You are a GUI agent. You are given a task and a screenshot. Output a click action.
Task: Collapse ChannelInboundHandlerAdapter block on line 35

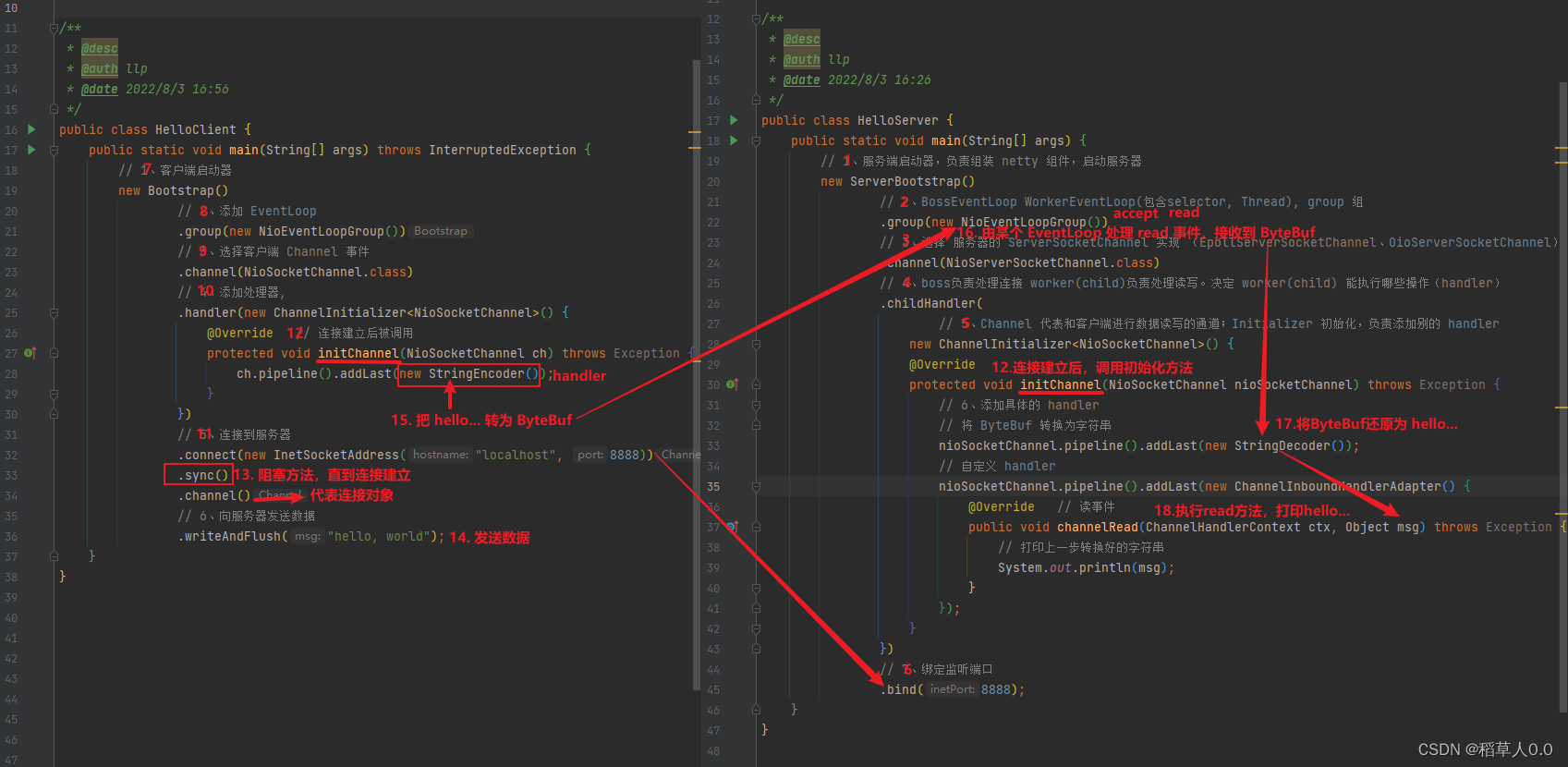click(x=756, y=486)
